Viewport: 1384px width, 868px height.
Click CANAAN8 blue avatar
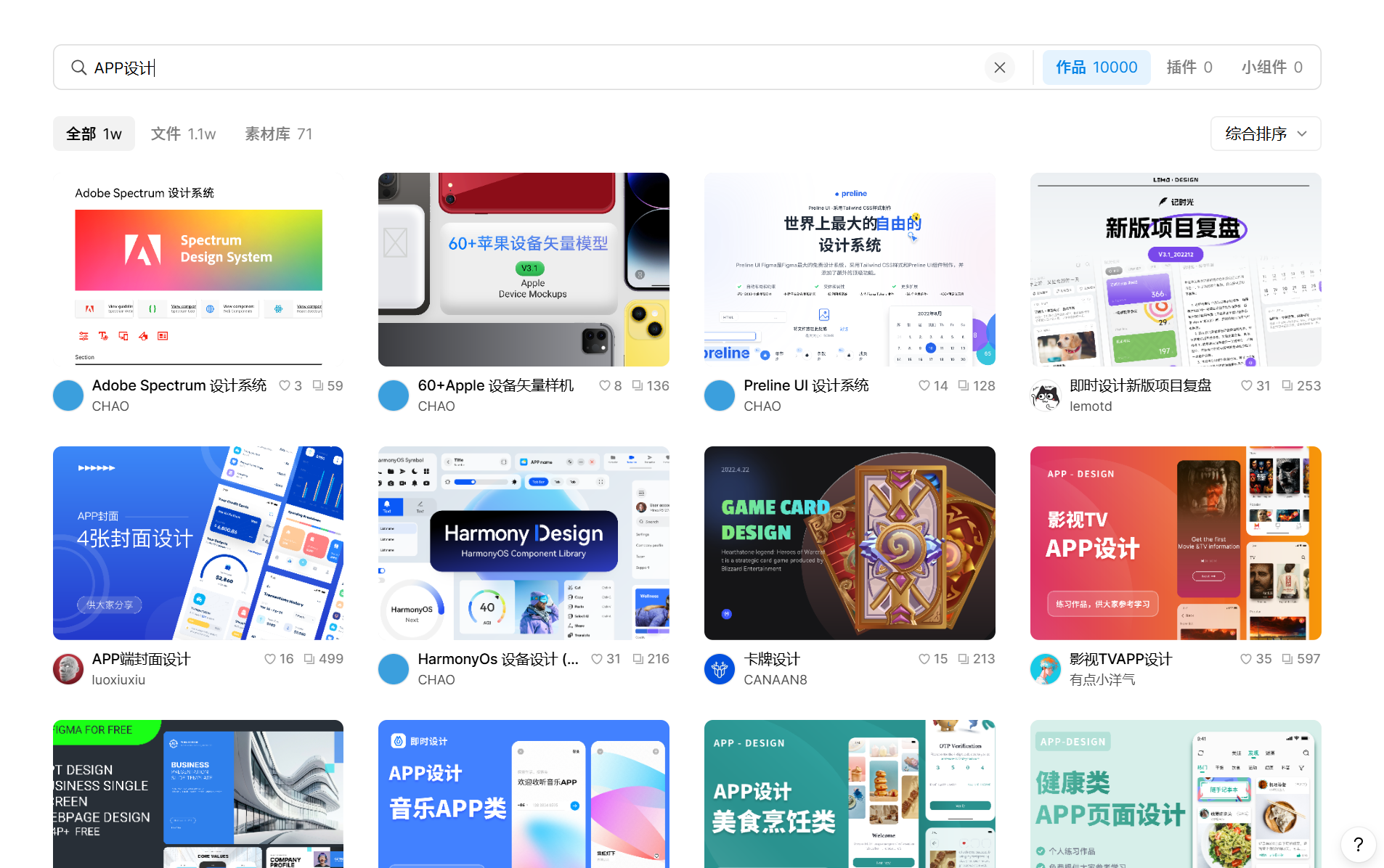(720, 669)
